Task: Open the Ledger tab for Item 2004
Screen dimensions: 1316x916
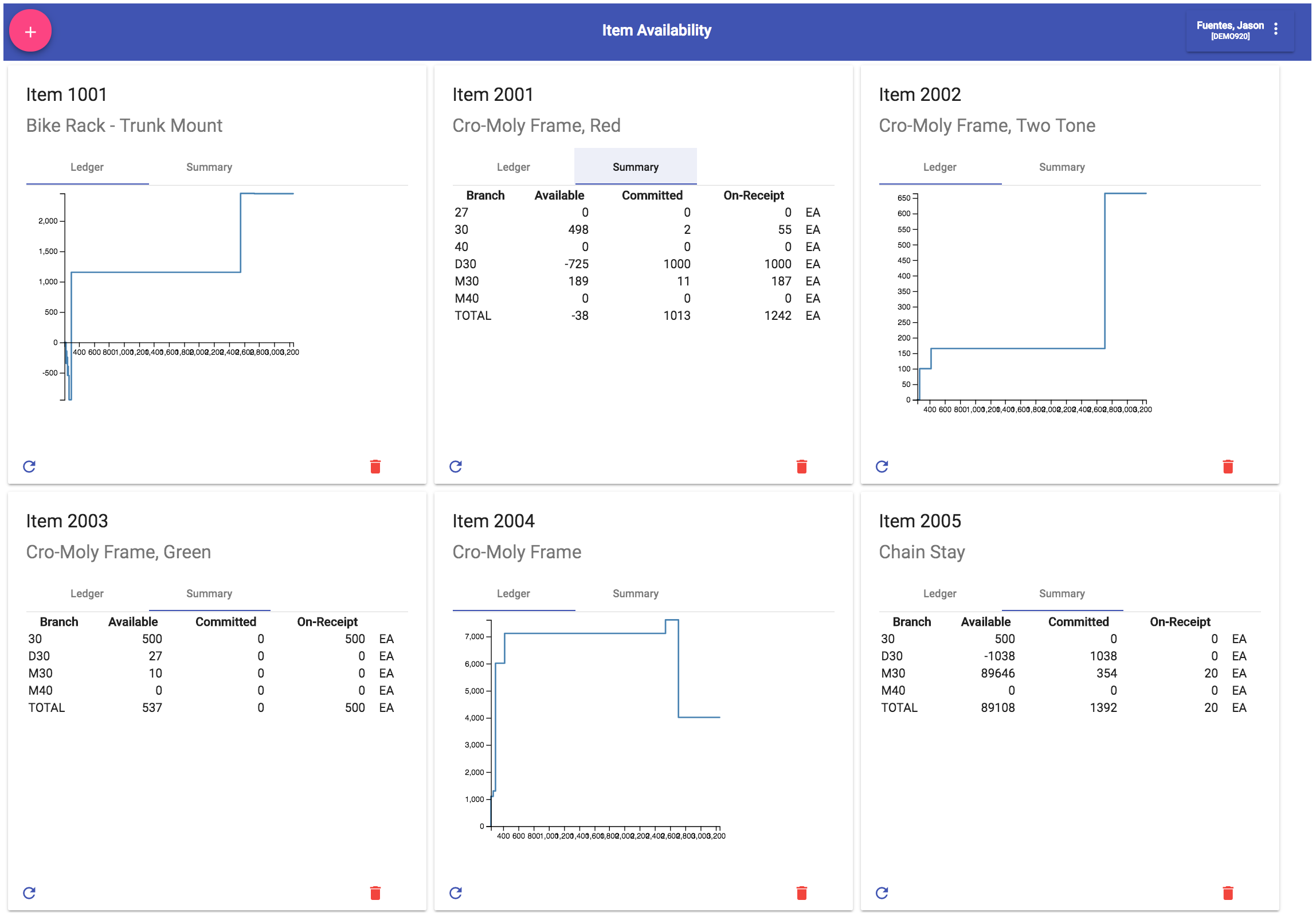Action: 514,593
